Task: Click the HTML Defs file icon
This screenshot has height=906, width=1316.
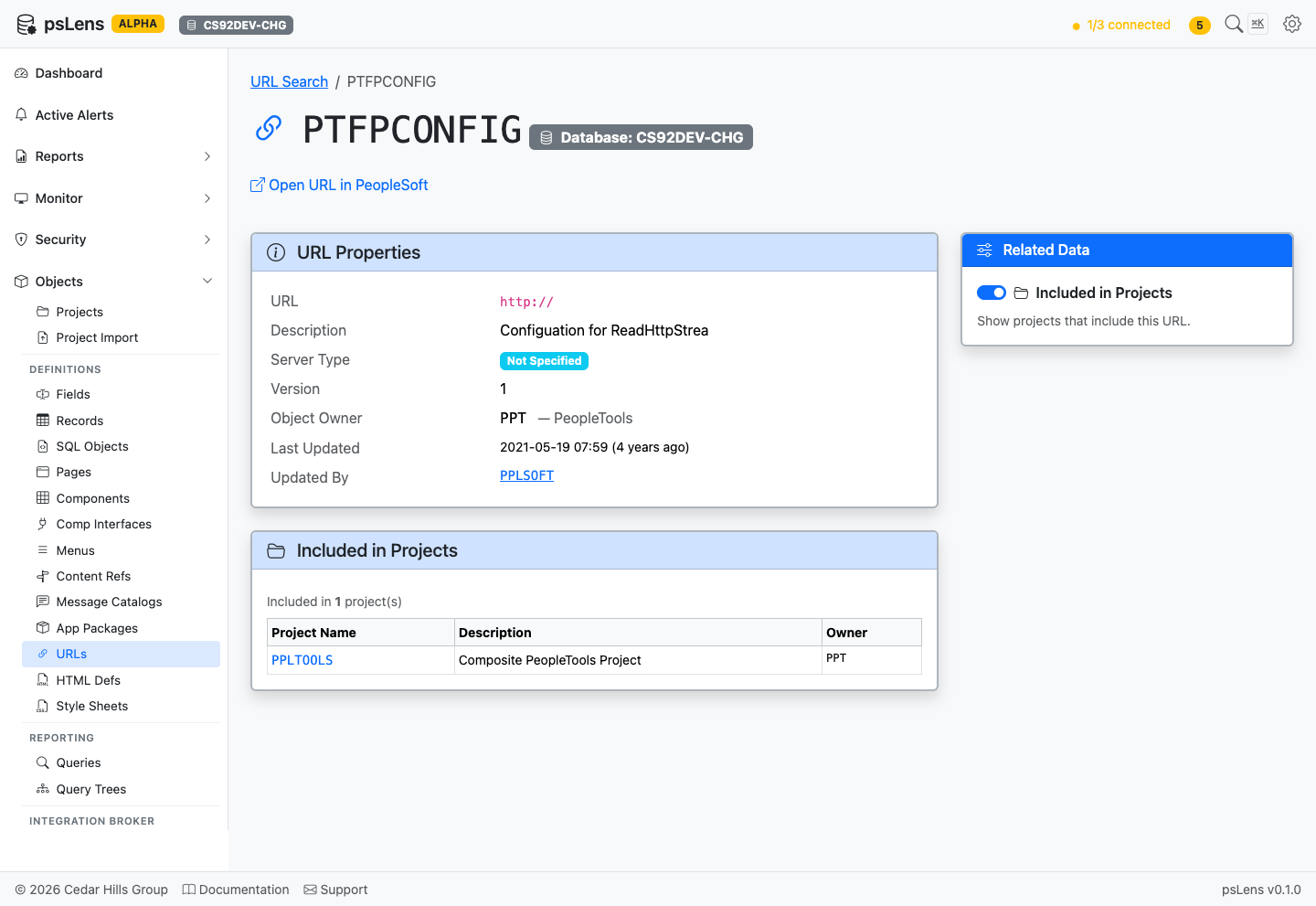Action: click(x=43, y=680)
